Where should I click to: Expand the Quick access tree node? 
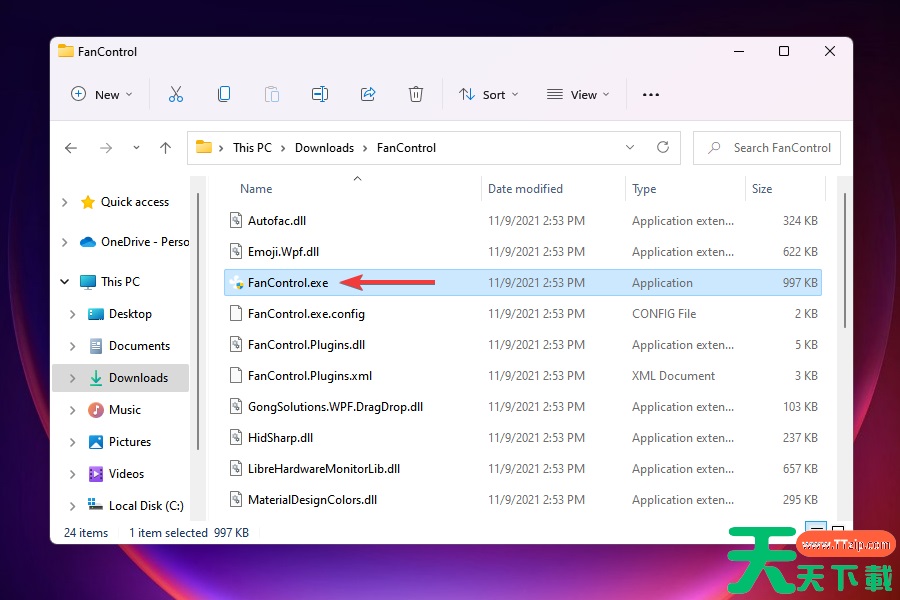(65, 202)
